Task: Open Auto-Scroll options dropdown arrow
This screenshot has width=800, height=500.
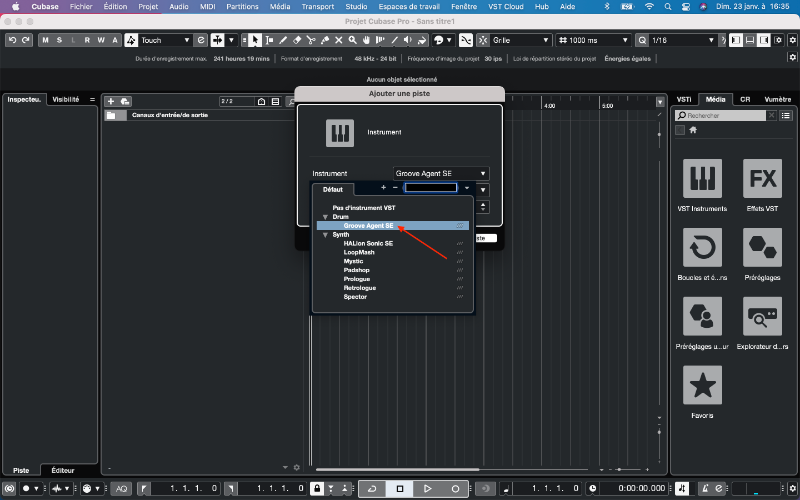Action: click(x=231, y=40)
